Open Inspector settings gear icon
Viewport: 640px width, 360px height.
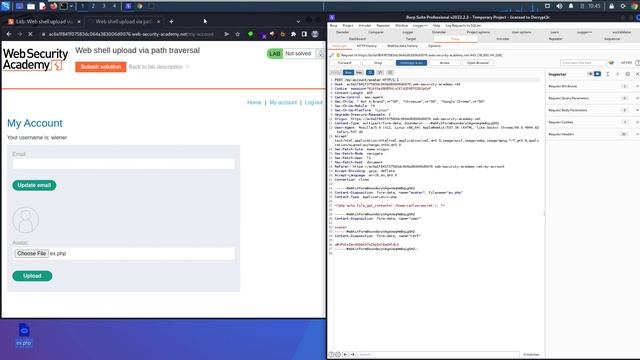click(627, 74)
